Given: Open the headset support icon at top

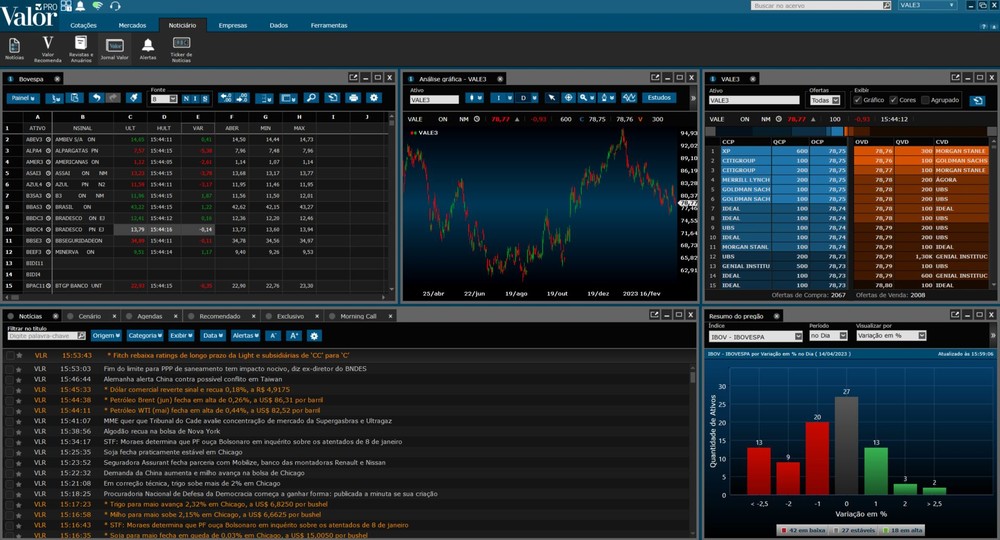Looking at the screenshot, I should 115,7.
